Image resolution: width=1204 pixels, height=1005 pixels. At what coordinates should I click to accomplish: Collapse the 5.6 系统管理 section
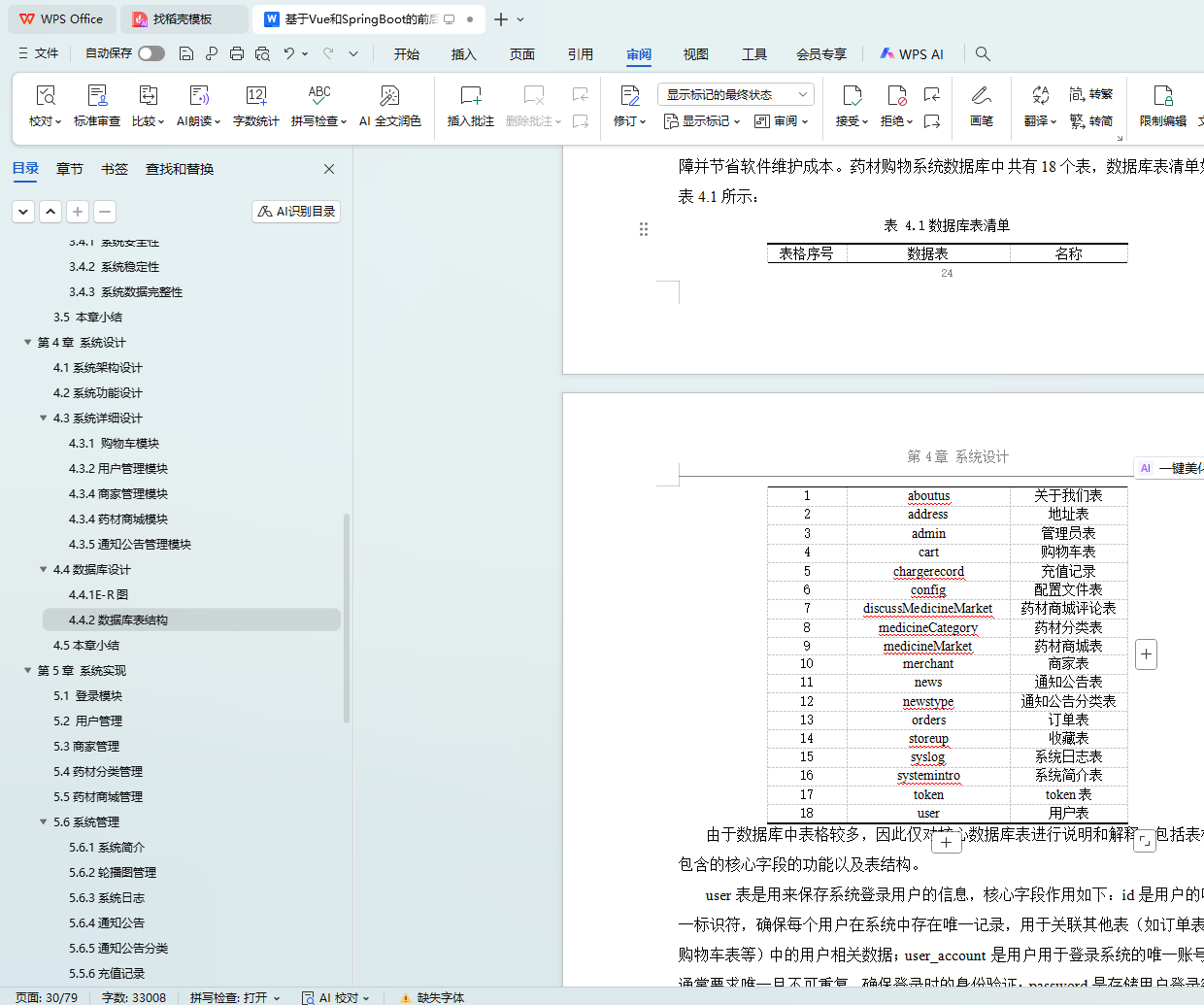pos(43,822)
